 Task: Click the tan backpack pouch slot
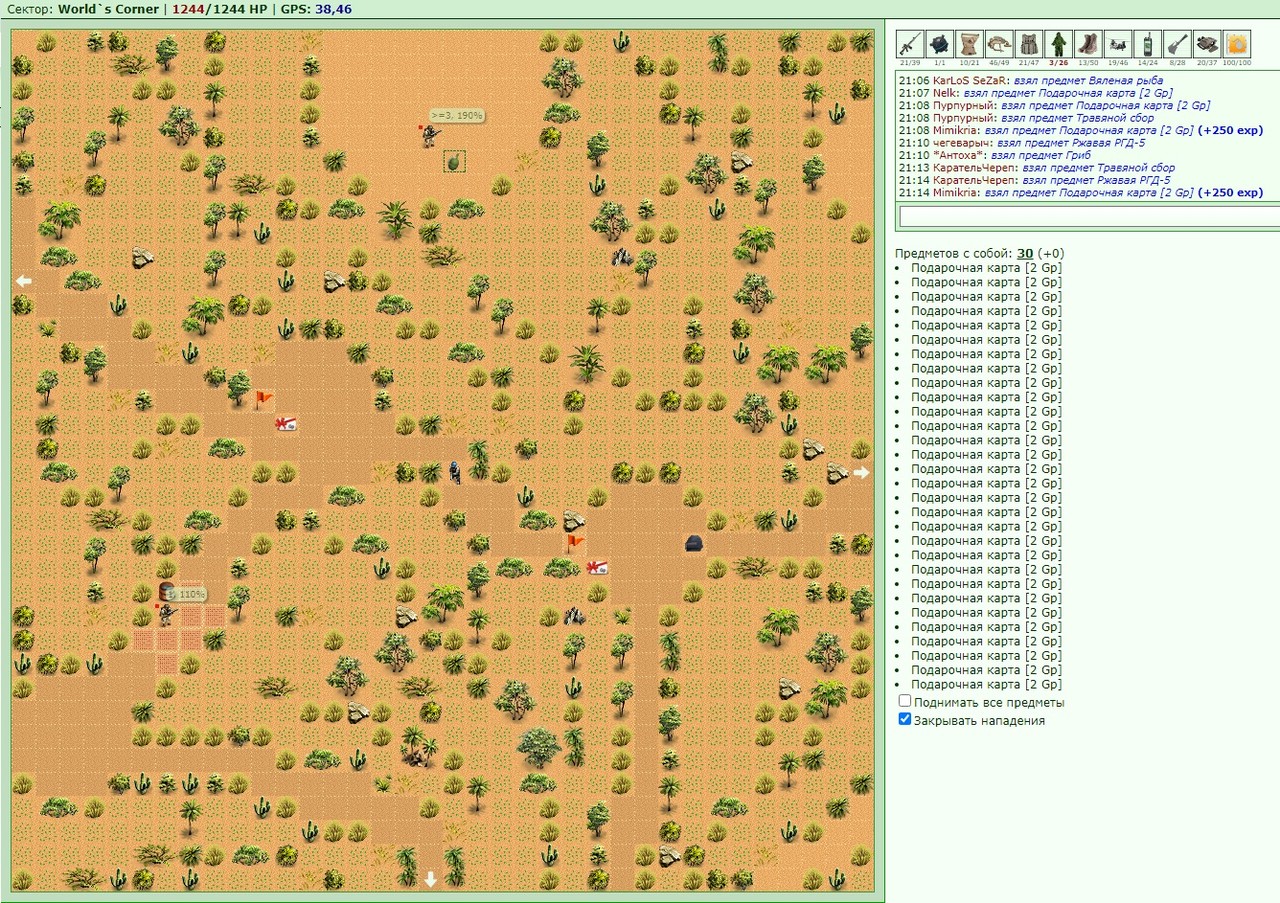point(969,44)
